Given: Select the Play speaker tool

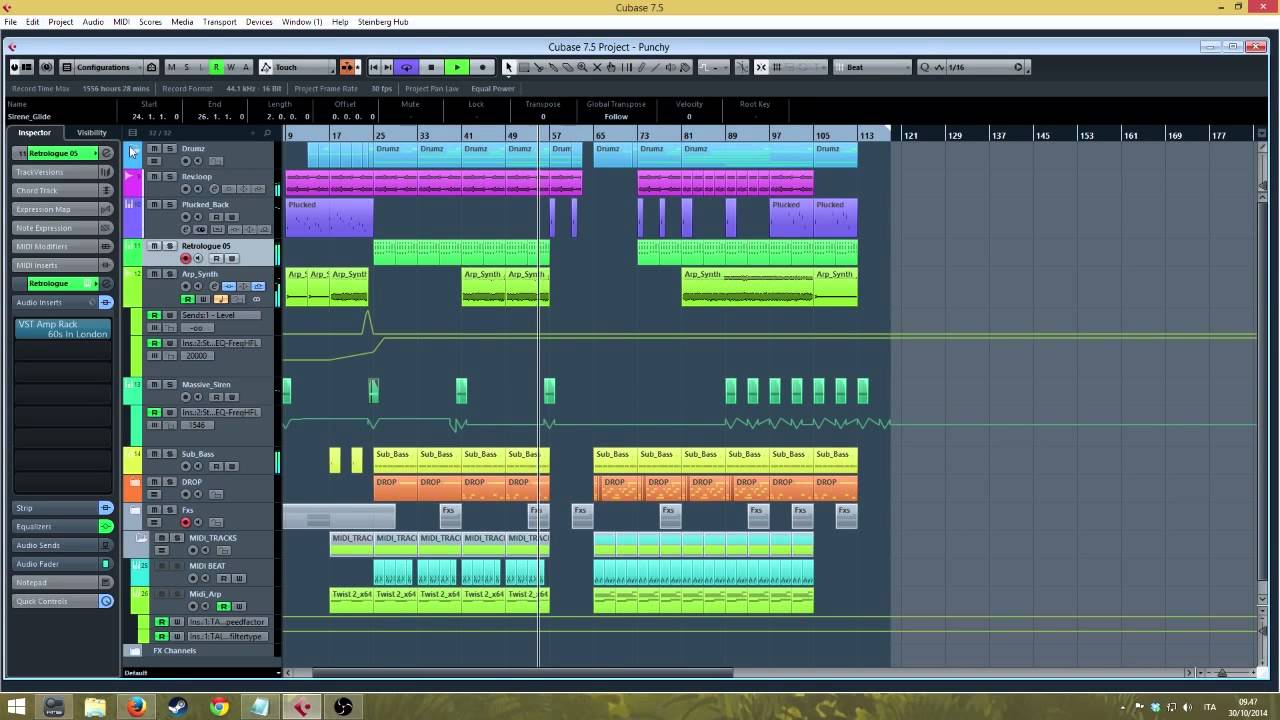Looking at the screenshot, I should tap(670, 67).
